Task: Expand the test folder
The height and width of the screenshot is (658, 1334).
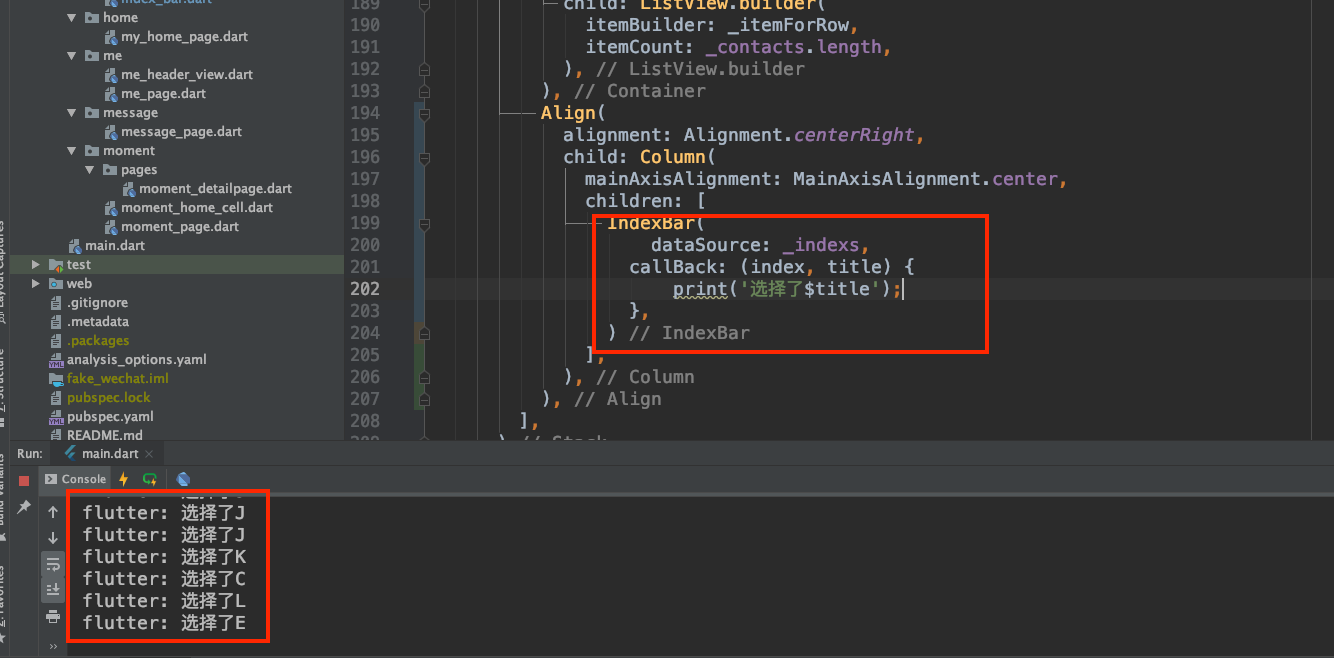Action: click(36, 265)
